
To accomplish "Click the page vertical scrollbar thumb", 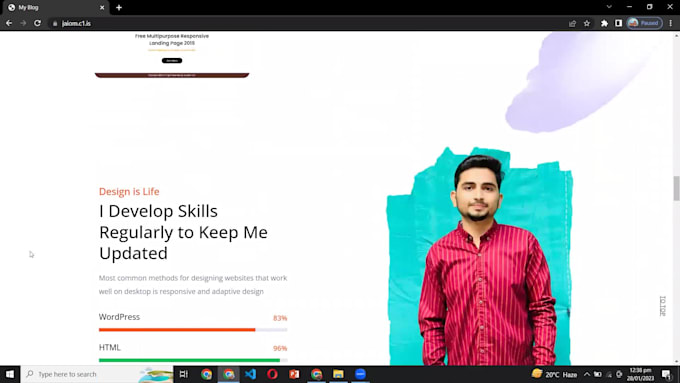I will [x=676, y=188].
